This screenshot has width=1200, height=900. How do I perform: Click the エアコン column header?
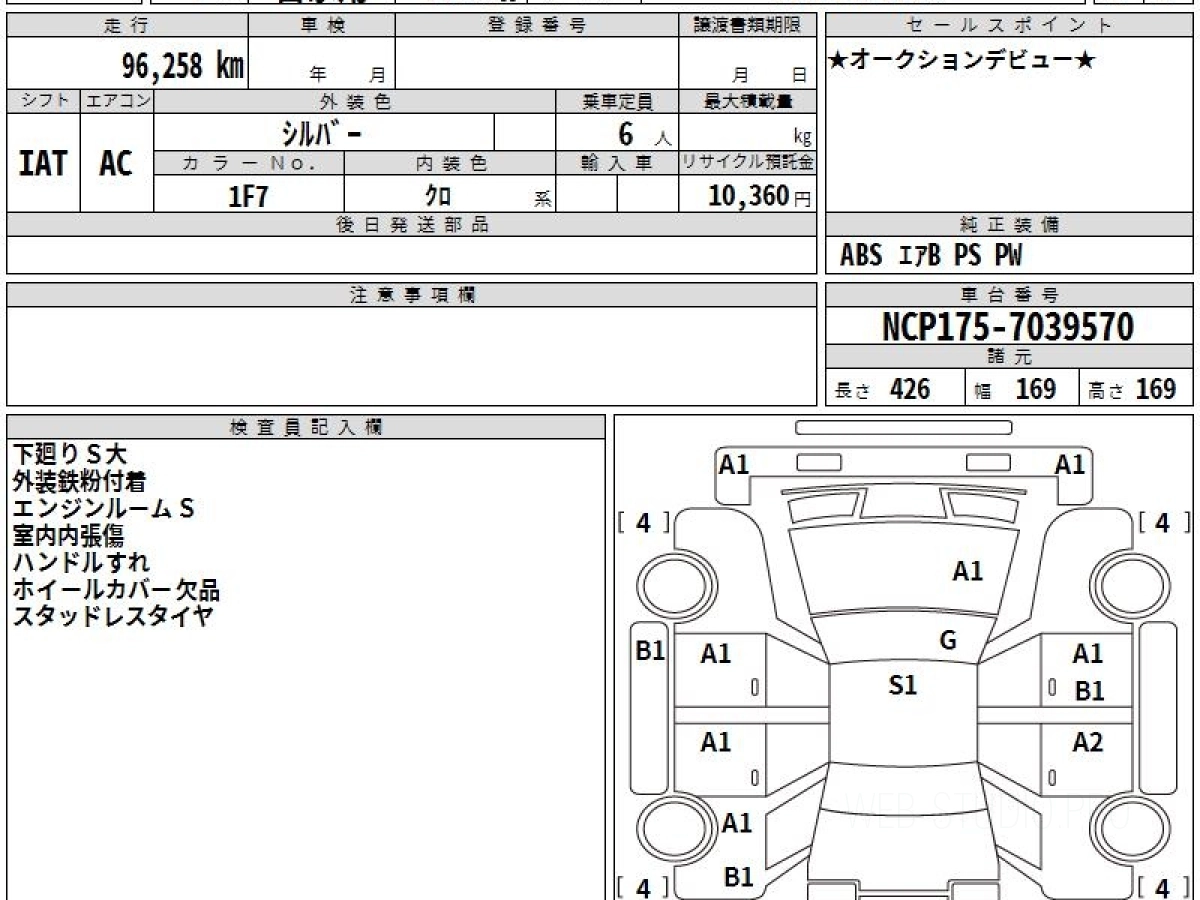pyautogui.click(x=117, y=101)
